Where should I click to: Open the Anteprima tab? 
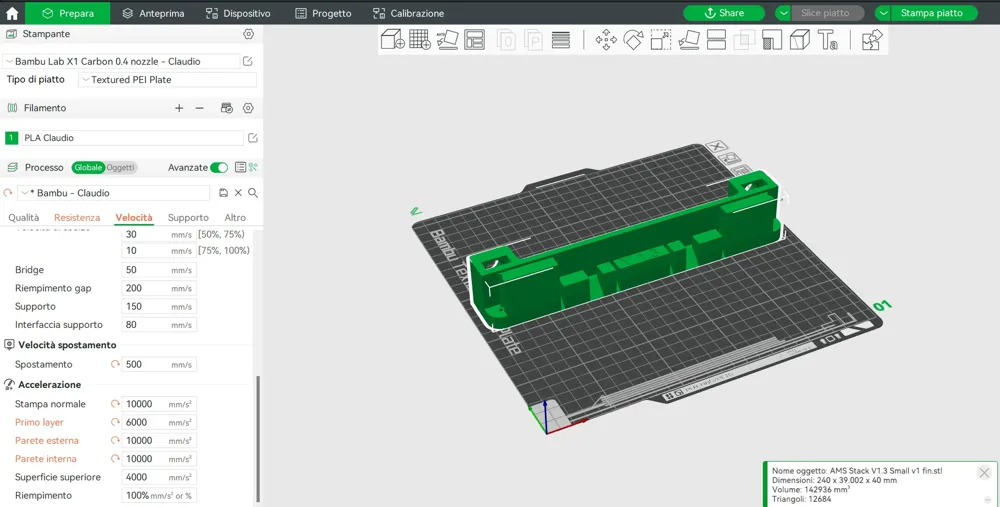click(152, 14)
